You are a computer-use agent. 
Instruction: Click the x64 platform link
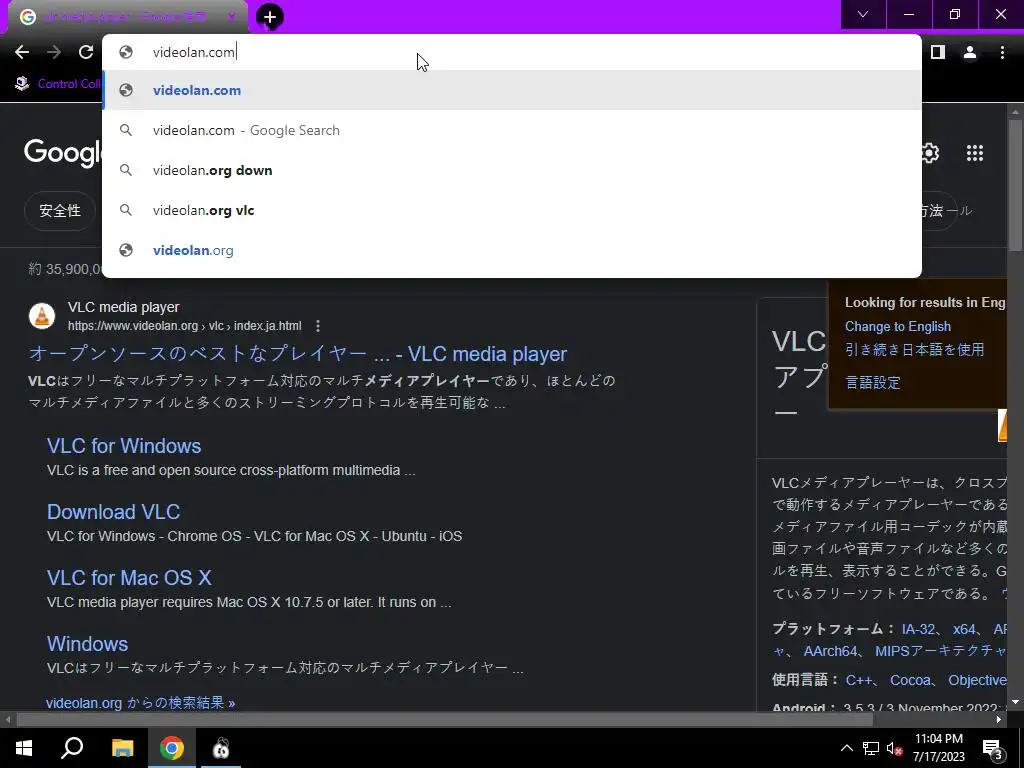coord(964,629)
